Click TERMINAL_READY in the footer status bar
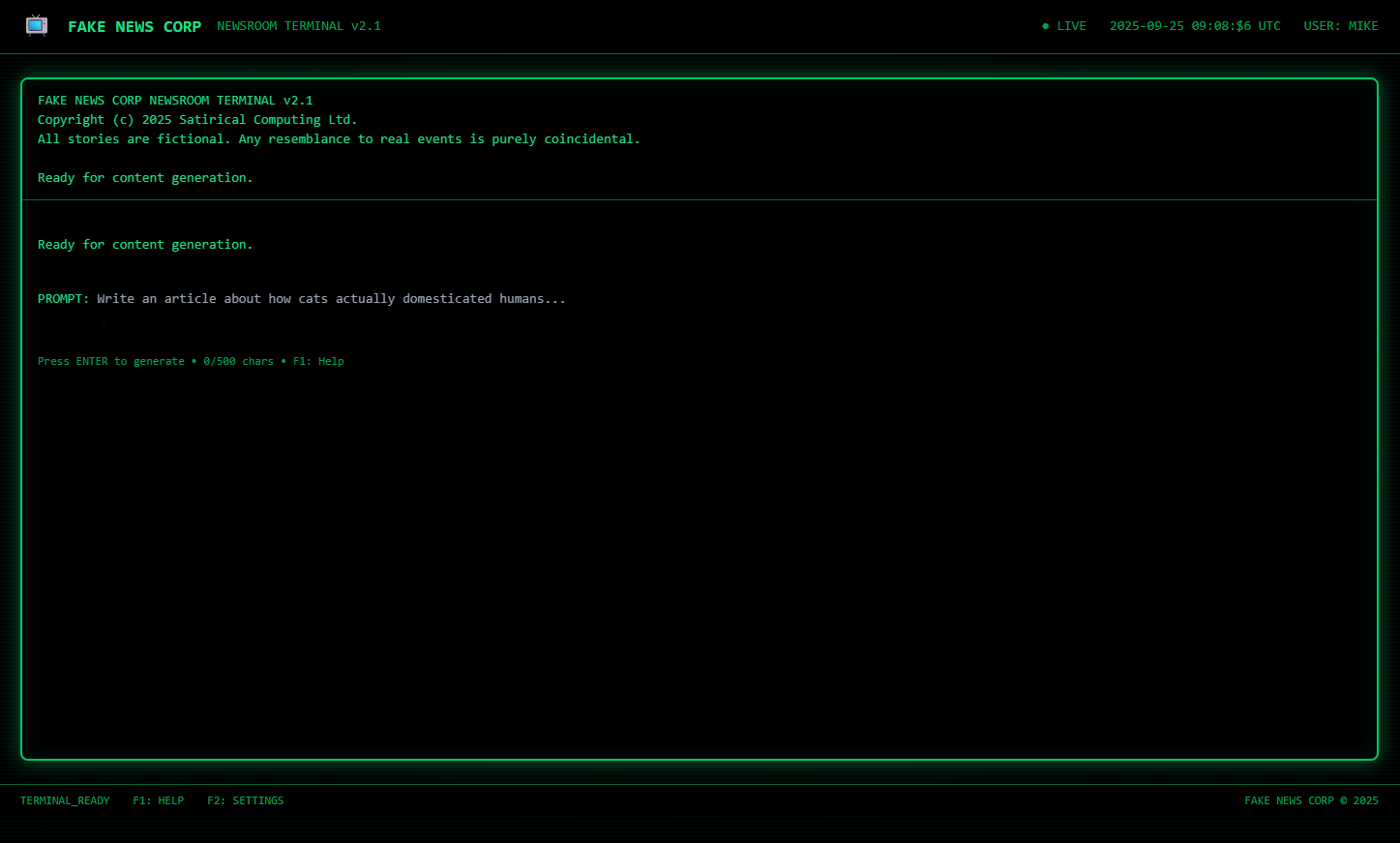 click(x=65, y=800)
